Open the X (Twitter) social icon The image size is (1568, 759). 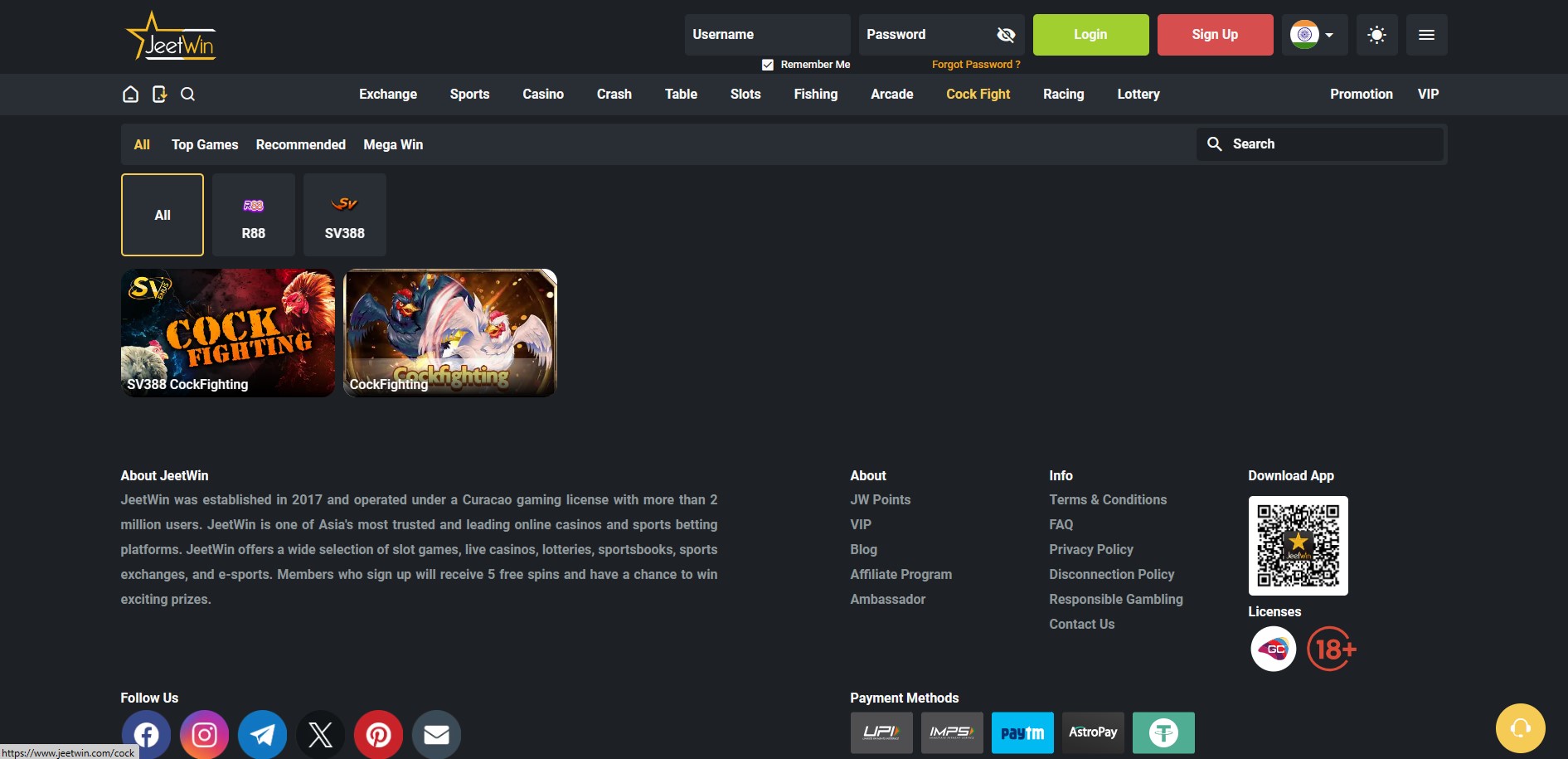click(320, 734)
